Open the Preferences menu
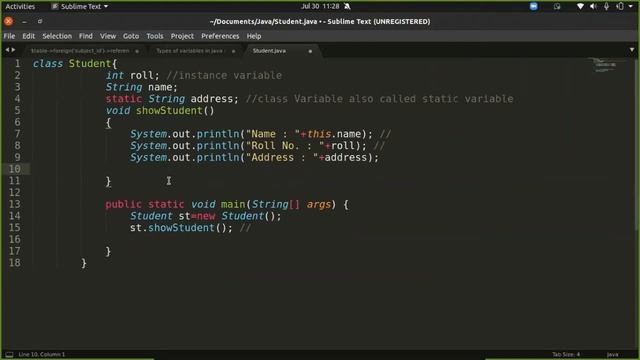 (x=220, y=36)
